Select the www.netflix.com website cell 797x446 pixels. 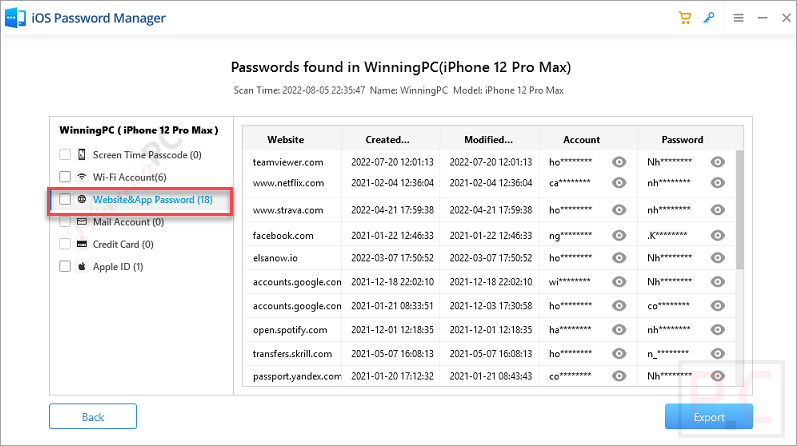coord(288,183)
